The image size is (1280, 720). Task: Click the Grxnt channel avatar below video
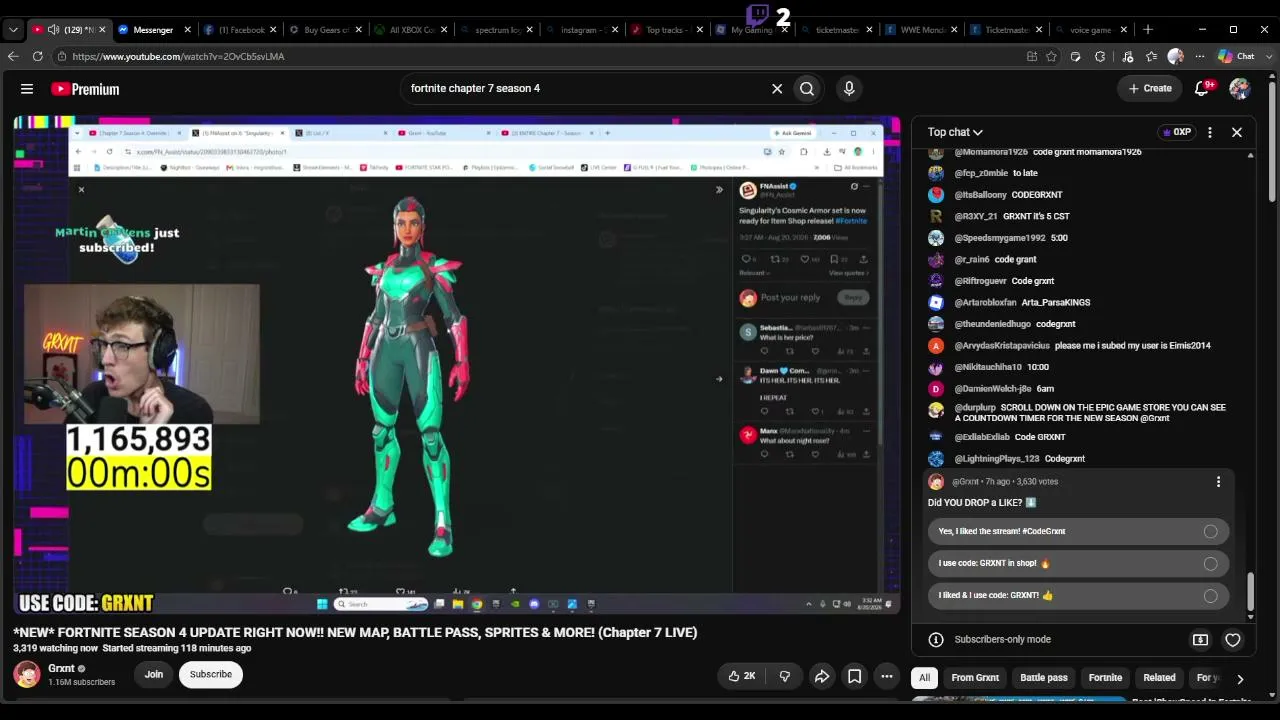point(27,674)
